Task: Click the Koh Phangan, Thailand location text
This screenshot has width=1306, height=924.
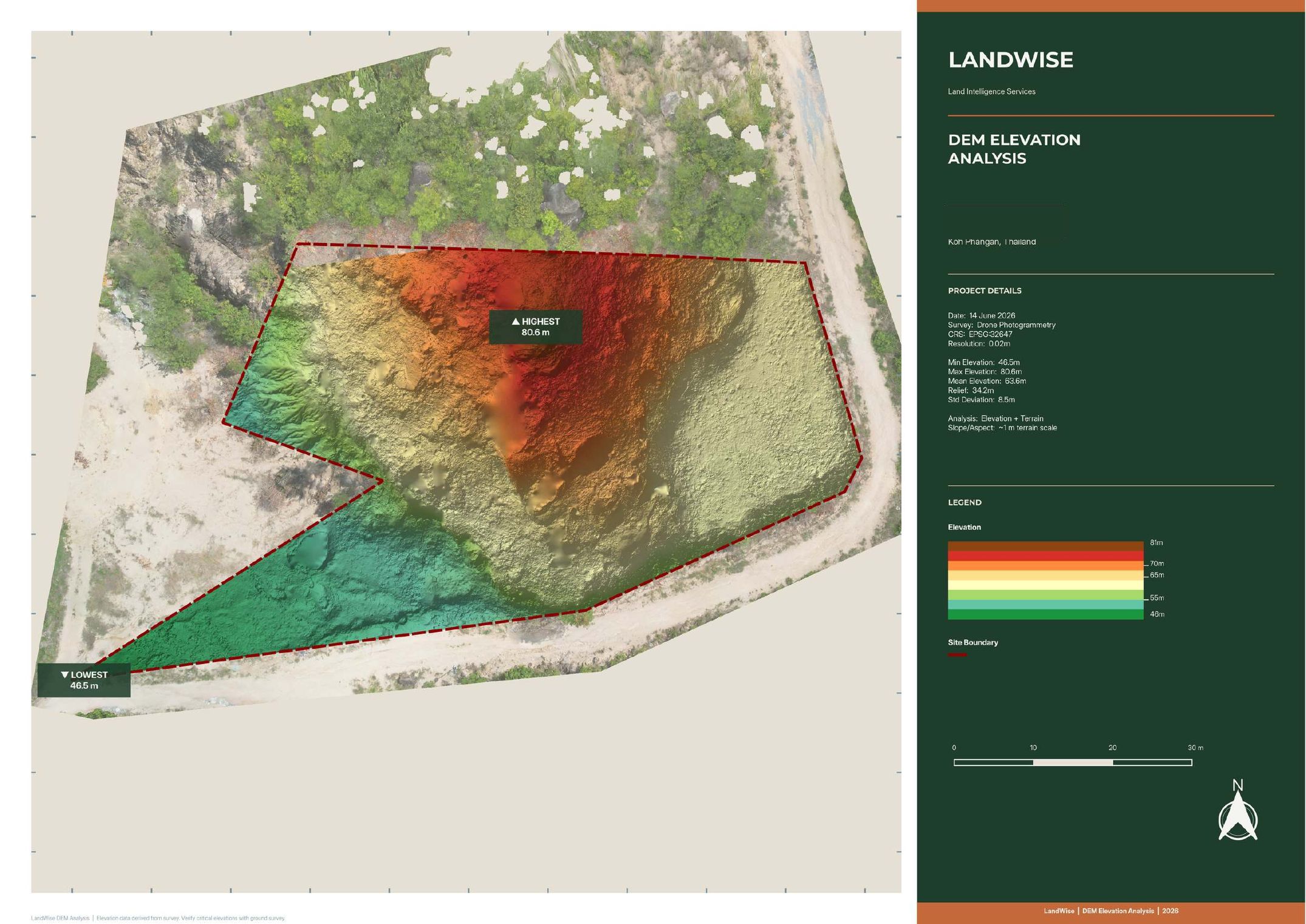Action: [992, 242]
